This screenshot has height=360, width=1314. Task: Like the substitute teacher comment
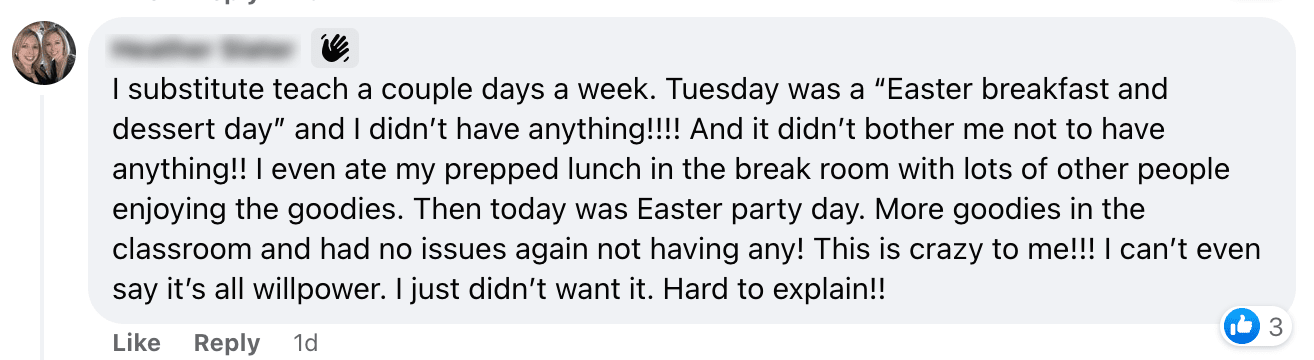click(137, 343)
